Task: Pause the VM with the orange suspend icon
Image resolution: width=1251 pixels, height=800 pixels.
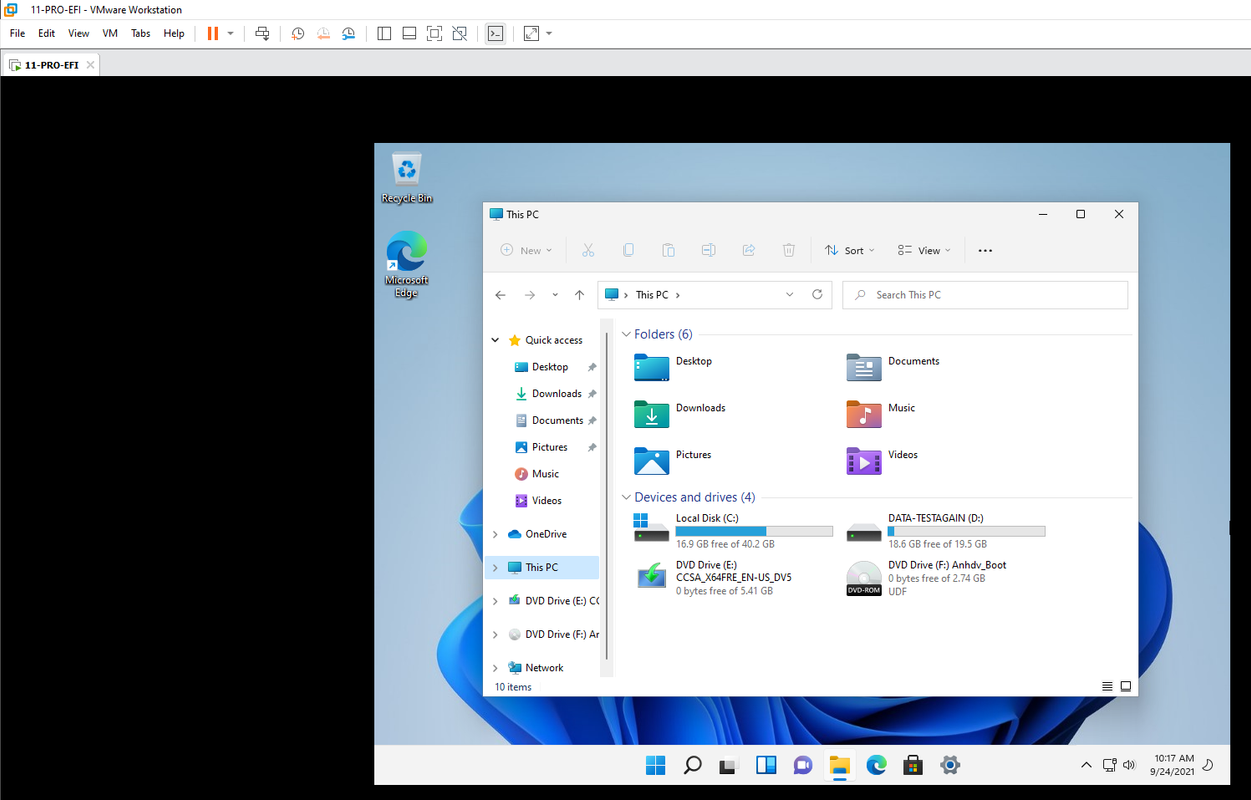Action: click(212, 33)
